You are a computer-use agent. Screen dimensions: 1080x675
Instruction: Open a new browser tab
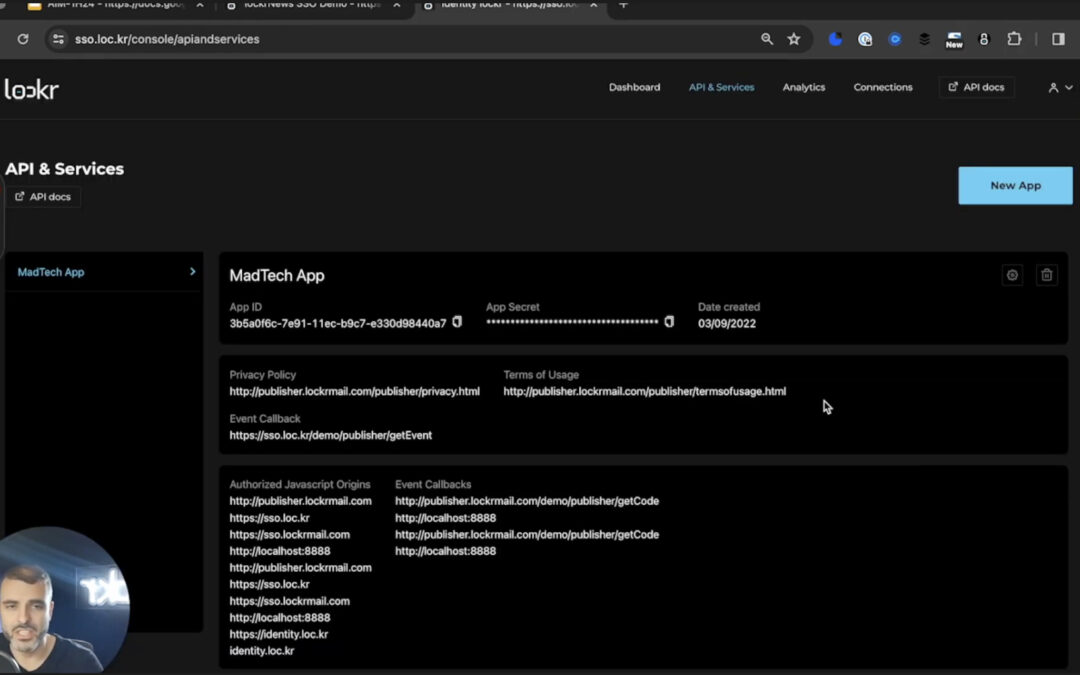click(x=623, y=5)
